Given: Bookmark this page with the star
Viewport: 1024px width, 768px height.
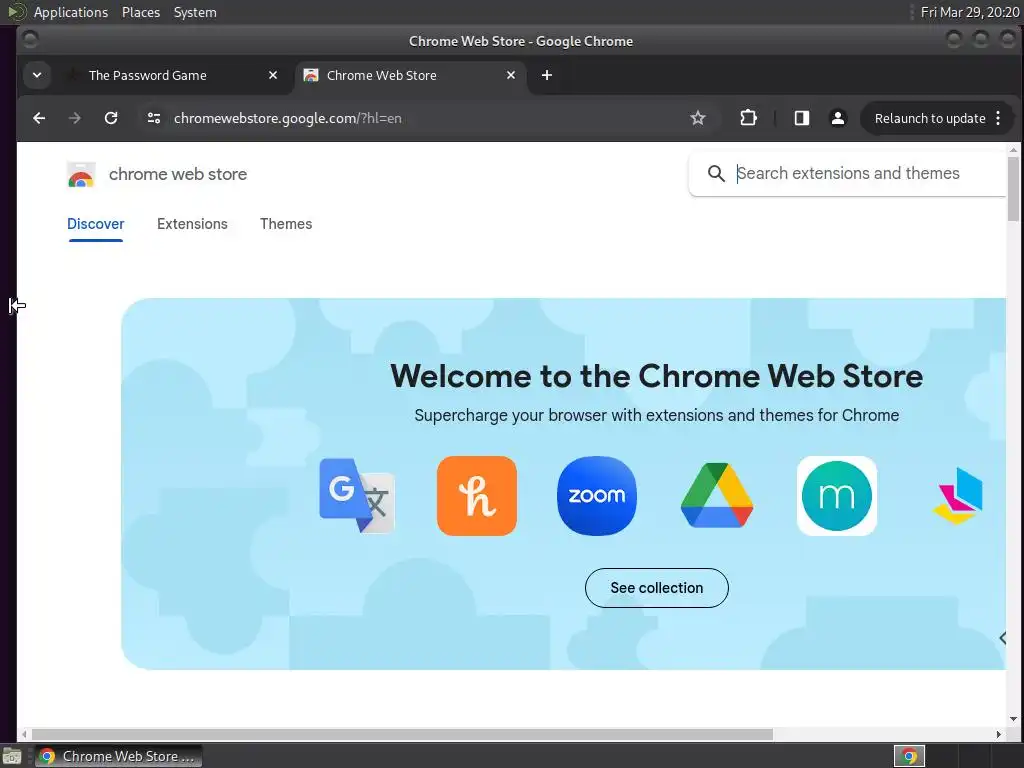Looking at the screenshot, I should (x=697, y=118).
